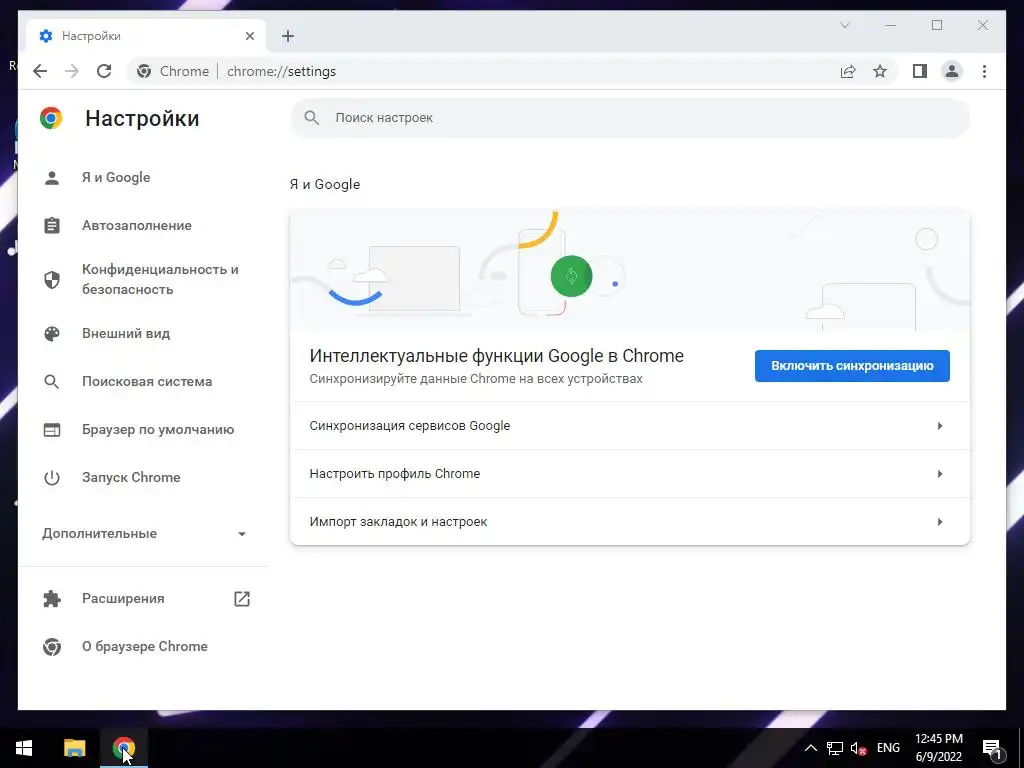Open Chrome three-dot menu
This screenshot has width=1024, height=768.
[984, 71]
